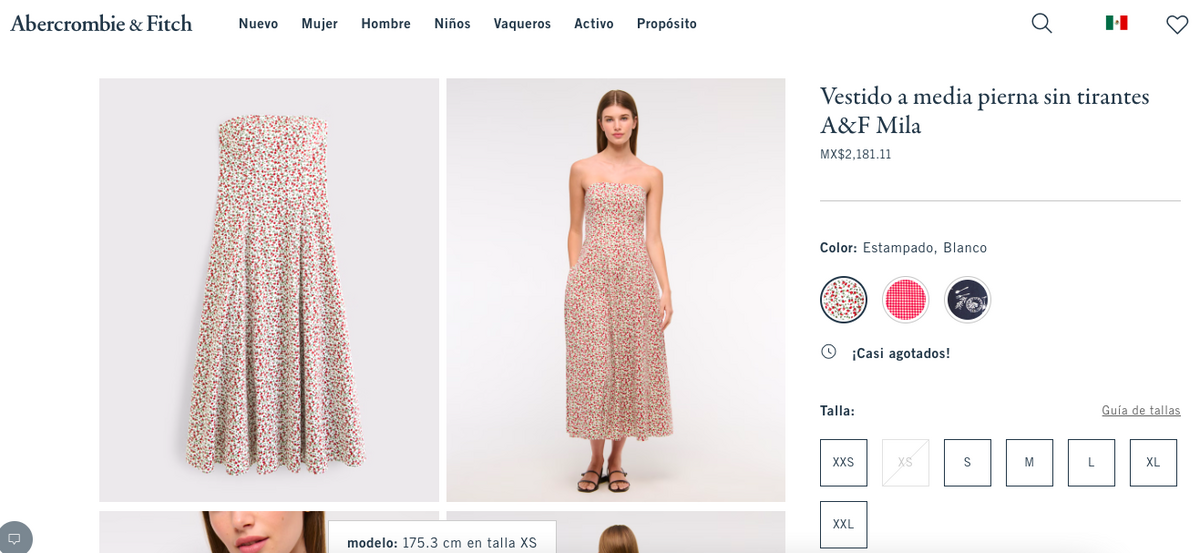Open the search magnifier icon

(x=1041, y=23)
